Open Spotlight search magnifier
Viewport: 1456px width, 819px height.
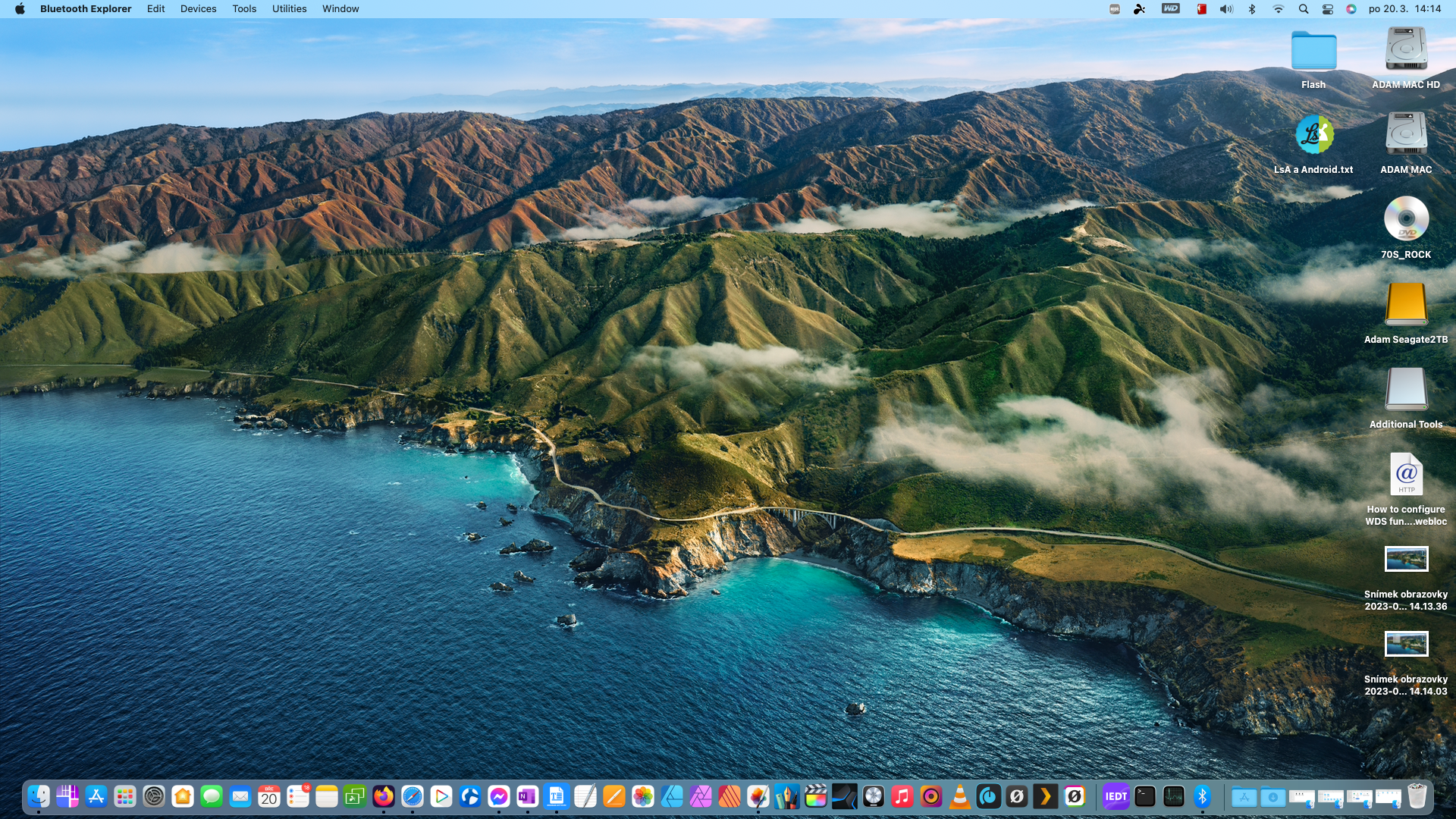[1303, 8]
